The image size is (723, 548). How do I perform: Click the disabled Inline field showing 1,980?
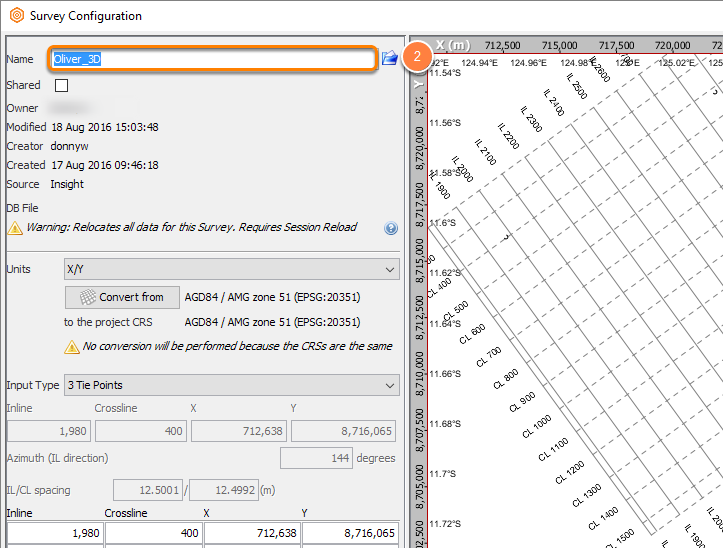[49, 431]
